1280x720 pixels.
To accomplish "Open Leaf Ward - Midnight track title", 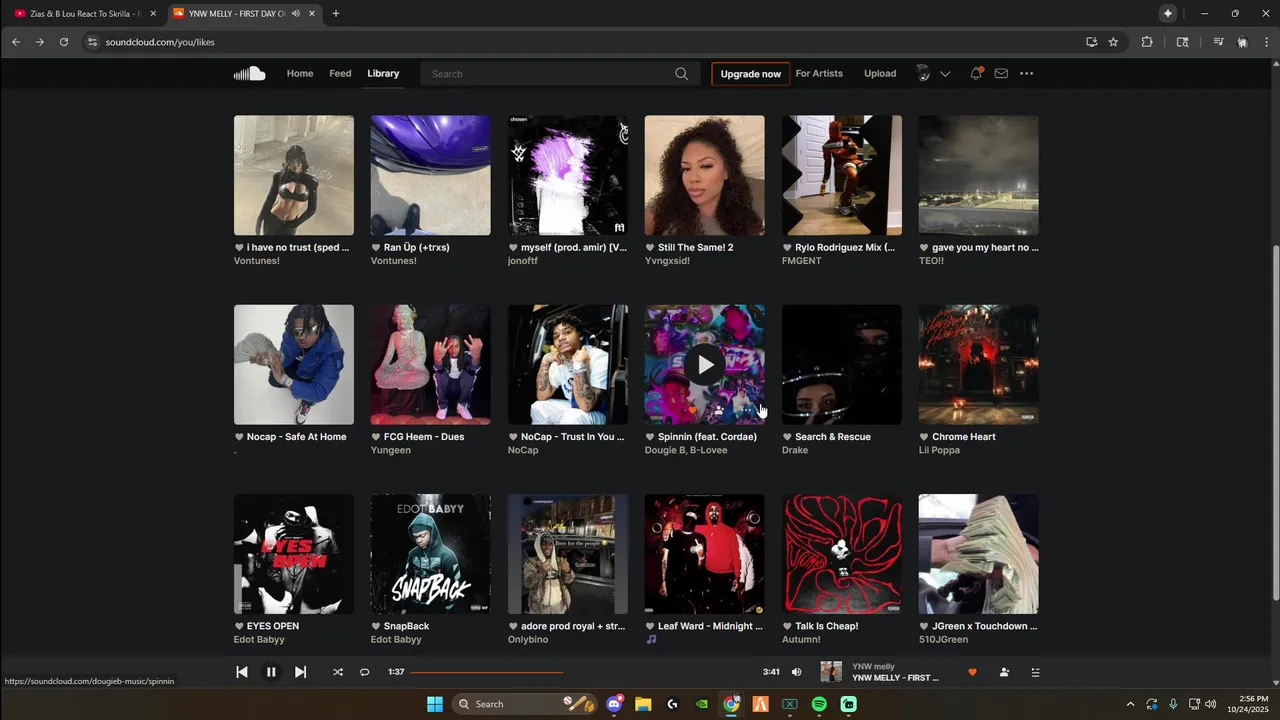I will (x=710, y=626).
